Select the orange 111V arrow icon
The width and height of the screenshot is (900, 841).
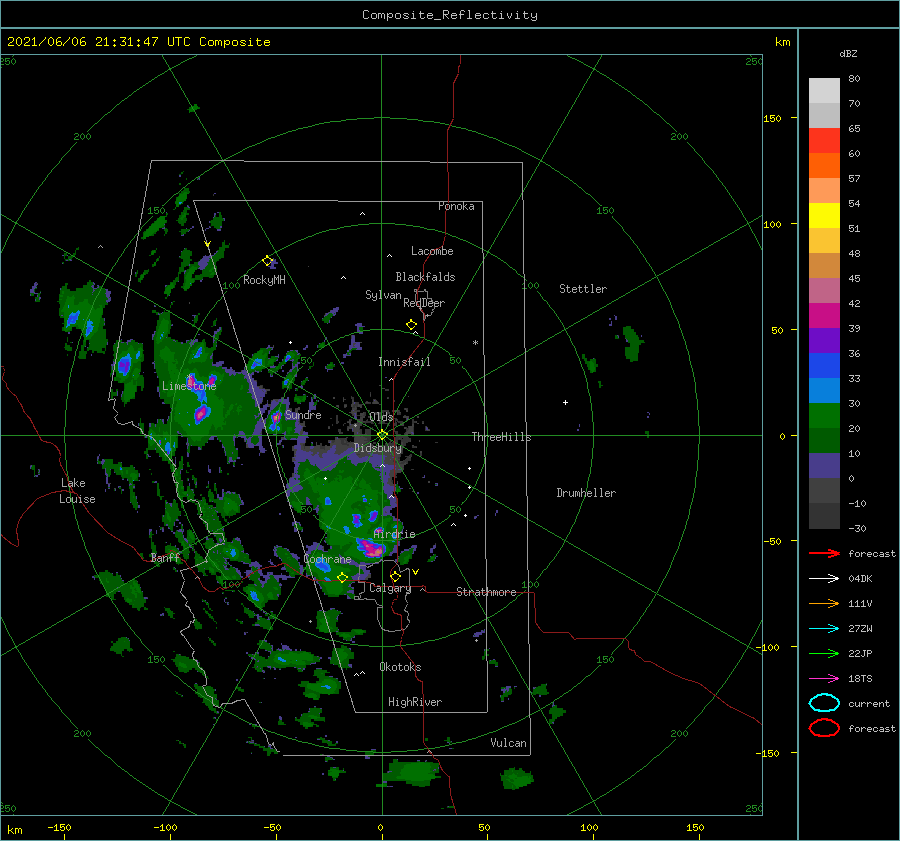coord(824,603)
